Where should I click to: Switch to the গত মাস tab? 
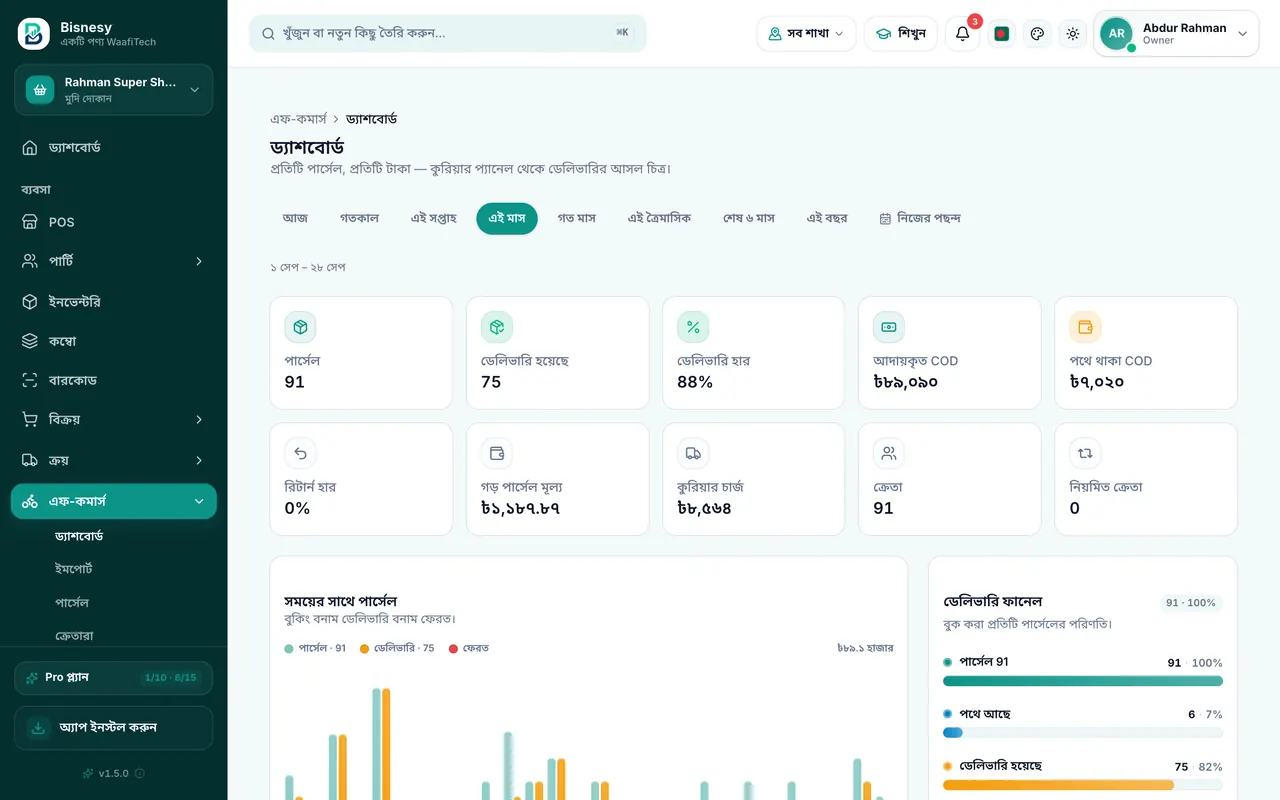(577, 218)
